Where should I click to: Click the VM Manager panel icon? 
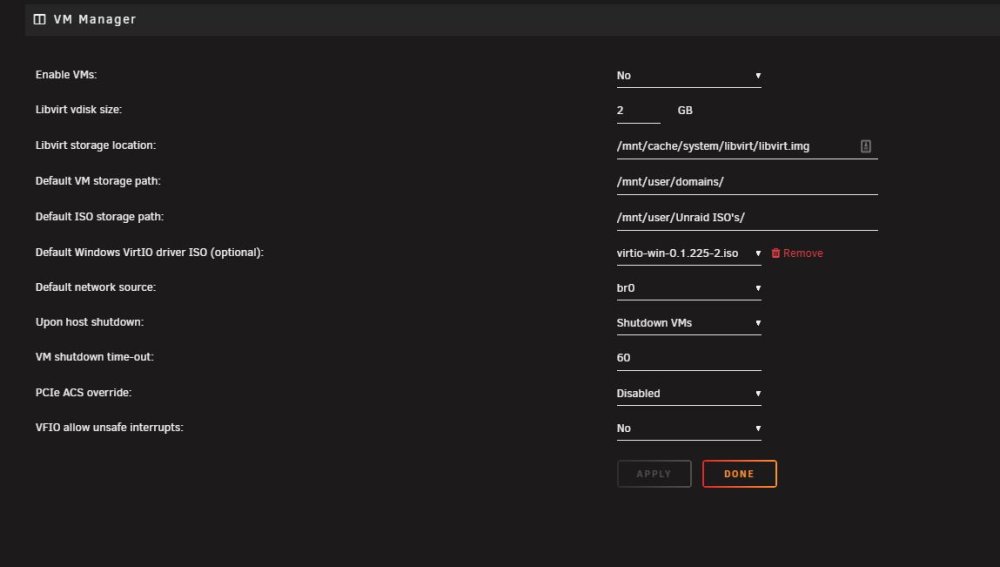(40, 19)
